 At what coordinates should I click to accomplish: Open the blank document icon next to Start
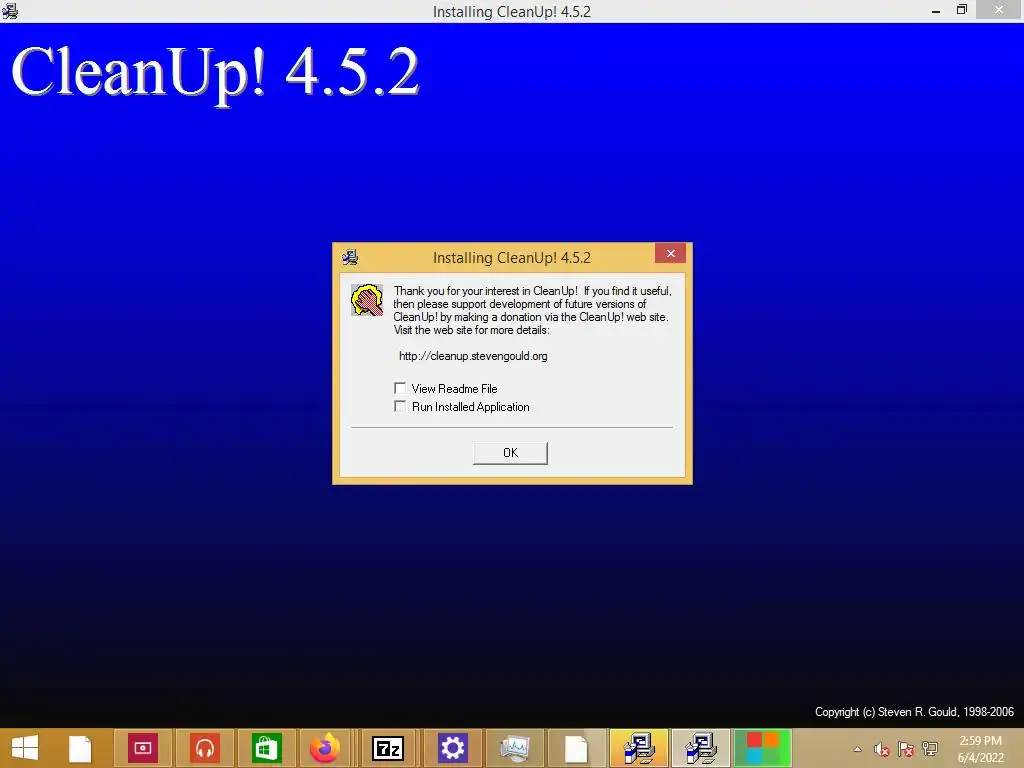tap(80, 748)
